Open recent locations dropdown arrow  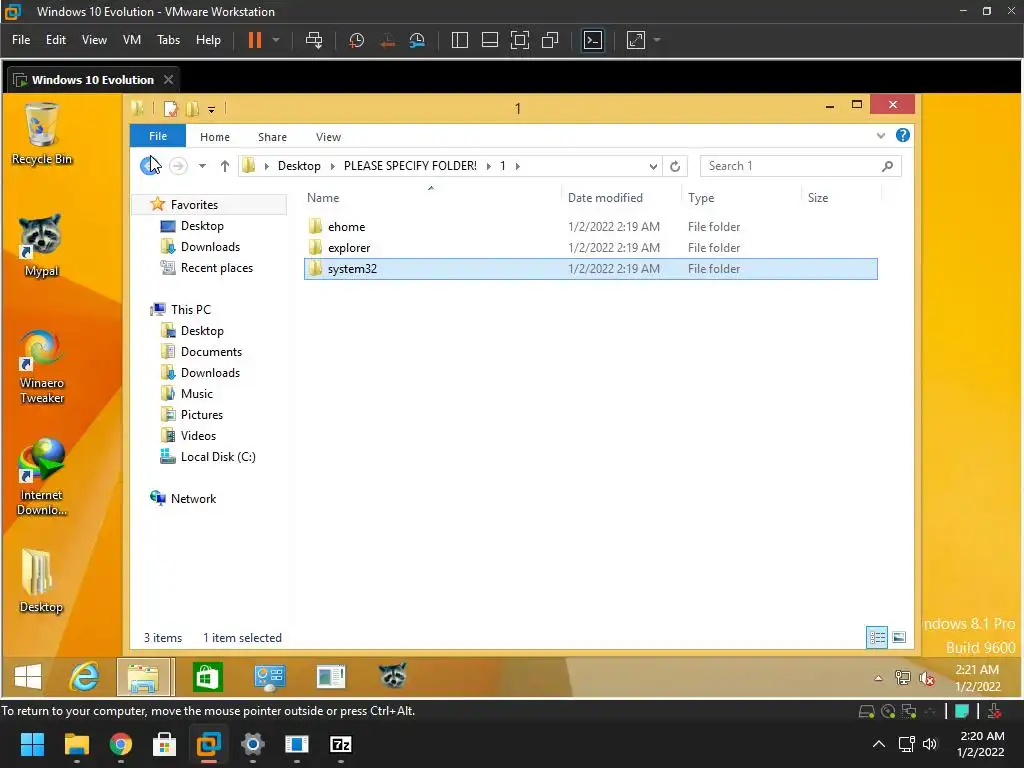point(202,166)
